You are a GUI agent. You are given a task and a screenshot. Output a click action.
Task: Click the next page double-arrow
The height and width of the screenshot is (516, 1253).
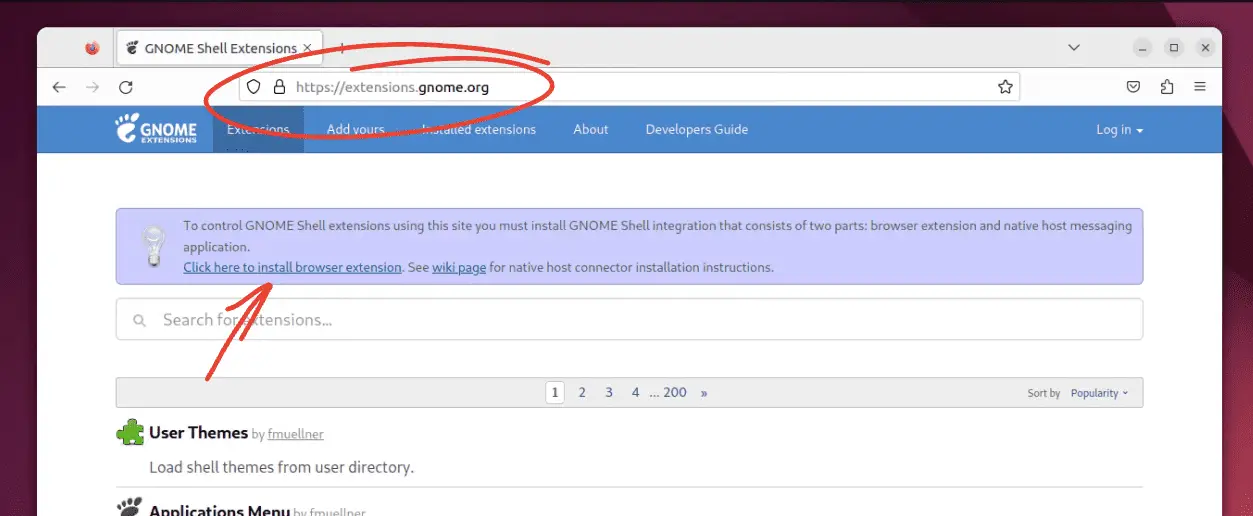click(x=704, y=393)
